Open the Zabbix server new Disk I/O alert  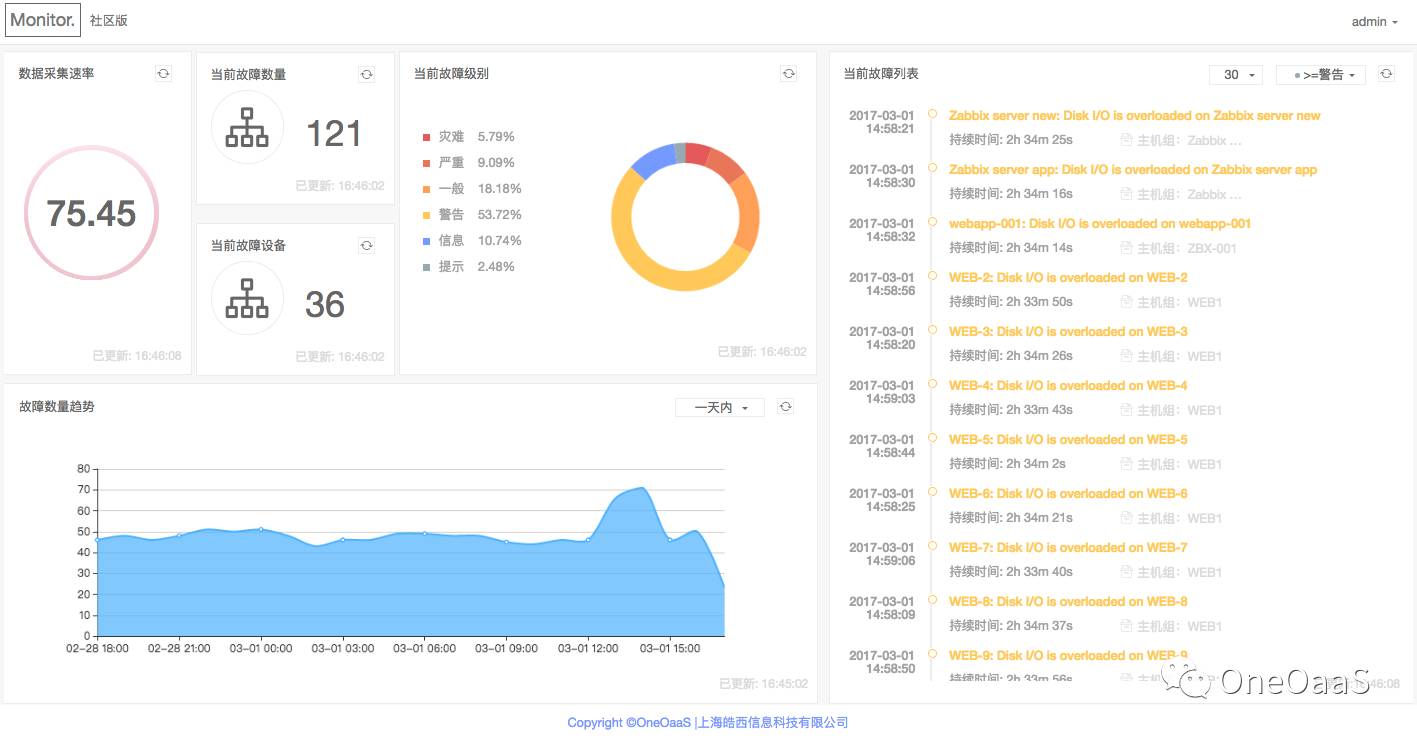1134,116
